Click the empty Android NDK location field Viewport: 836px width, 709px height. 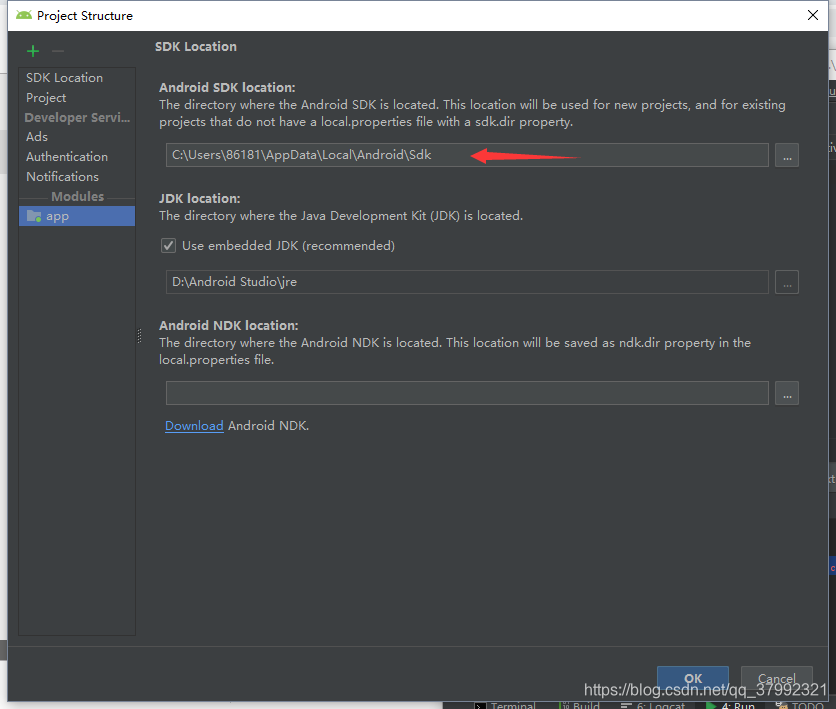coord(467,393)
